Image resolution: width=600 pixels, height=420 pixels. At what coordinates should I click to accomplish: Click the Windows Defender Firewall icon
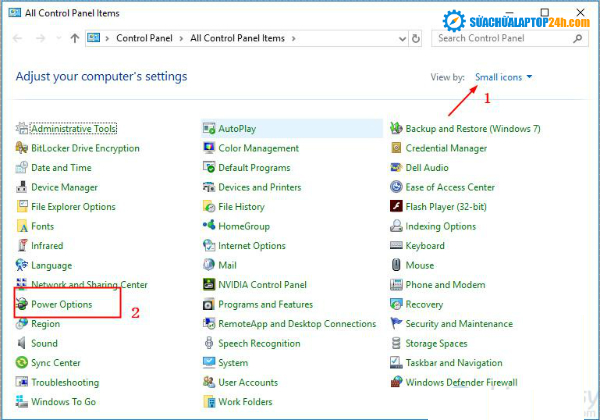(x=396, y=382)
